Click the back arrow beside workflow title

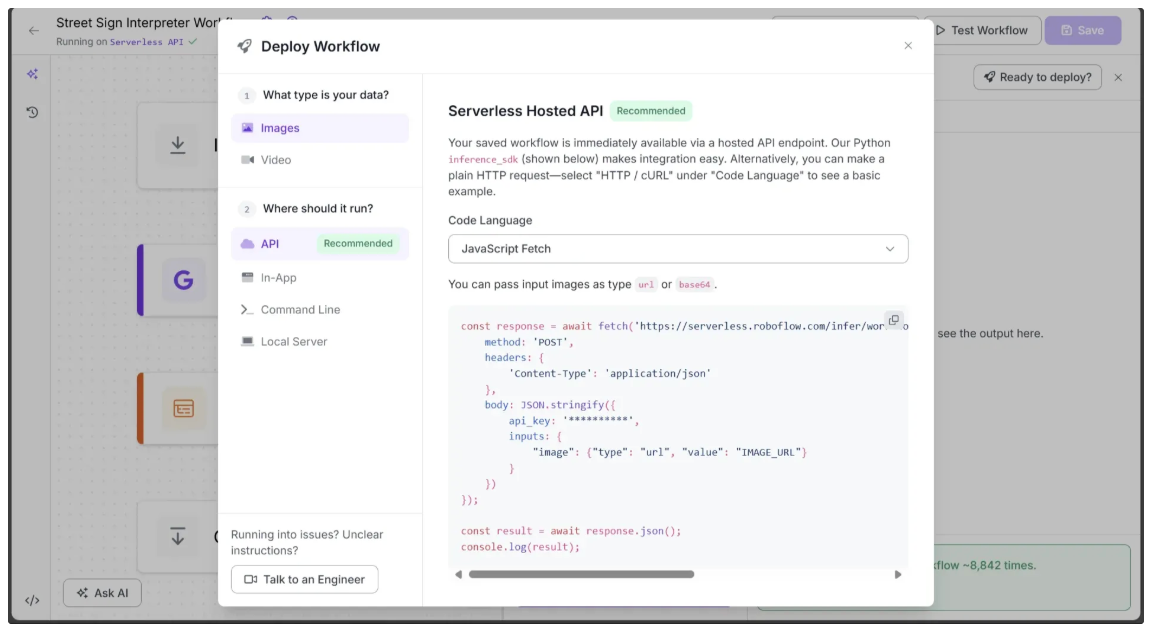(33, 30)
